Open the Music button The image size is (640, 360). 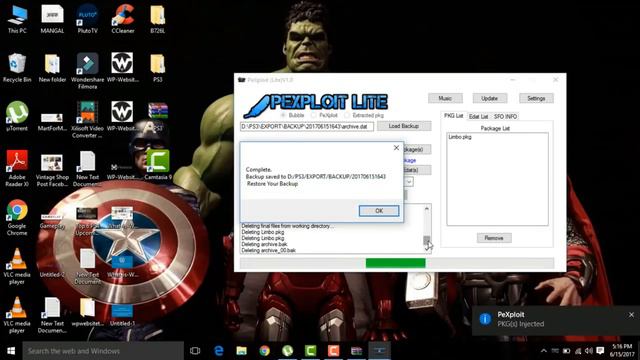[445, 98]
